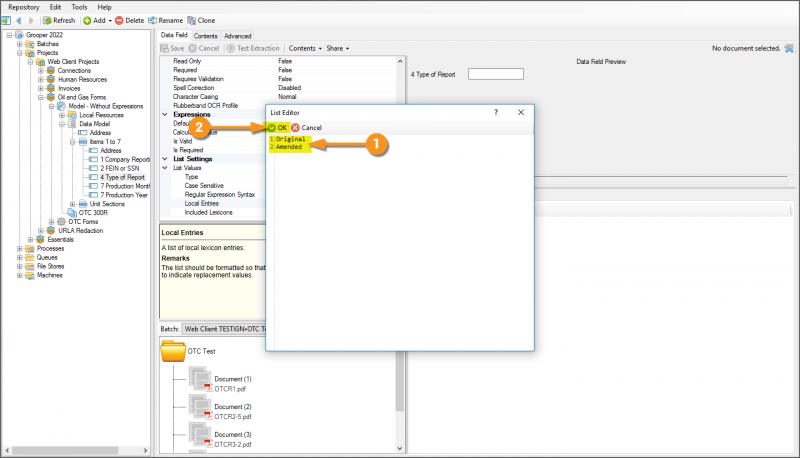Select the 7 Production Month field
The height and width of the screenshot is (458, 800).
[x=125, y=186]
